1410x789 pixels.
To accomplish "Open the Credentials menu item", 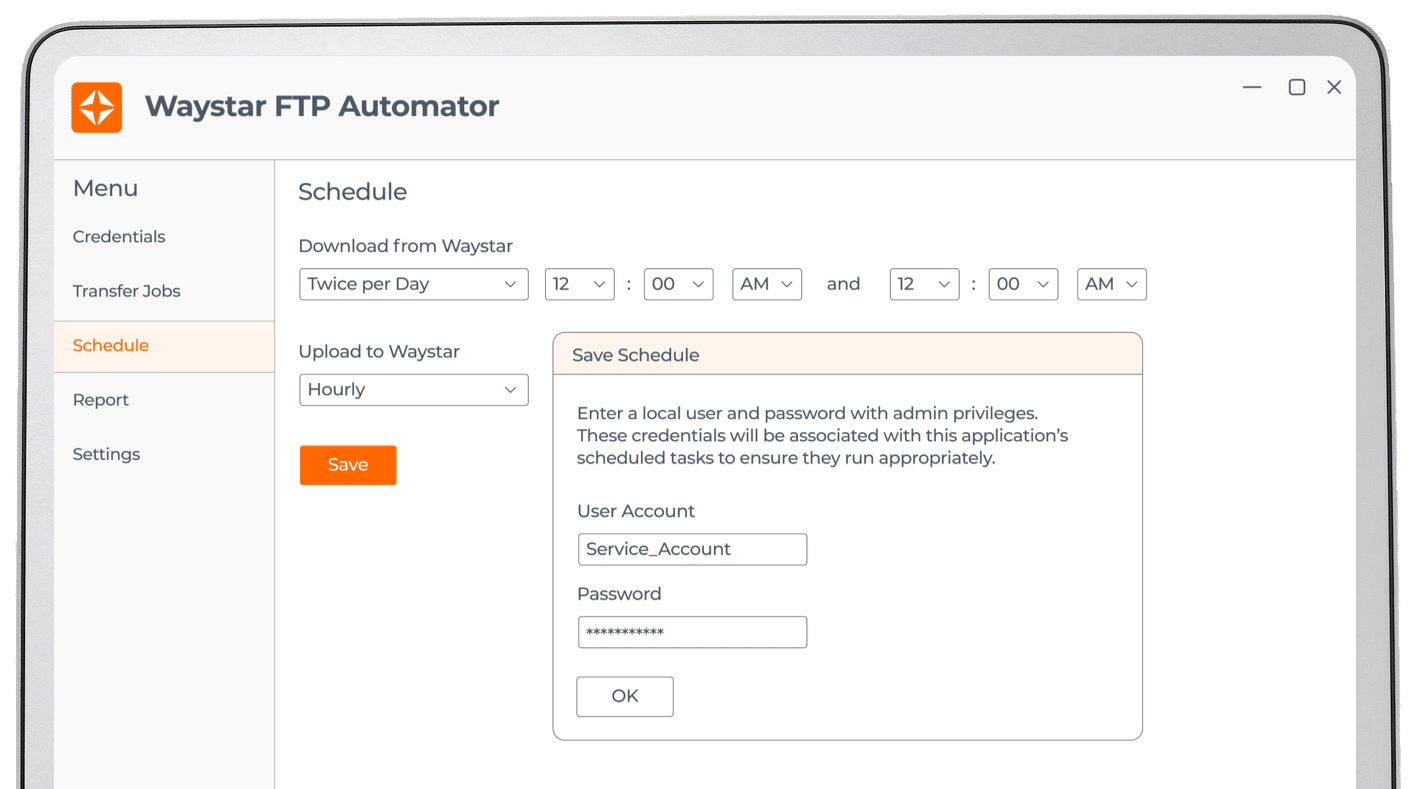I will coord(118,236).
